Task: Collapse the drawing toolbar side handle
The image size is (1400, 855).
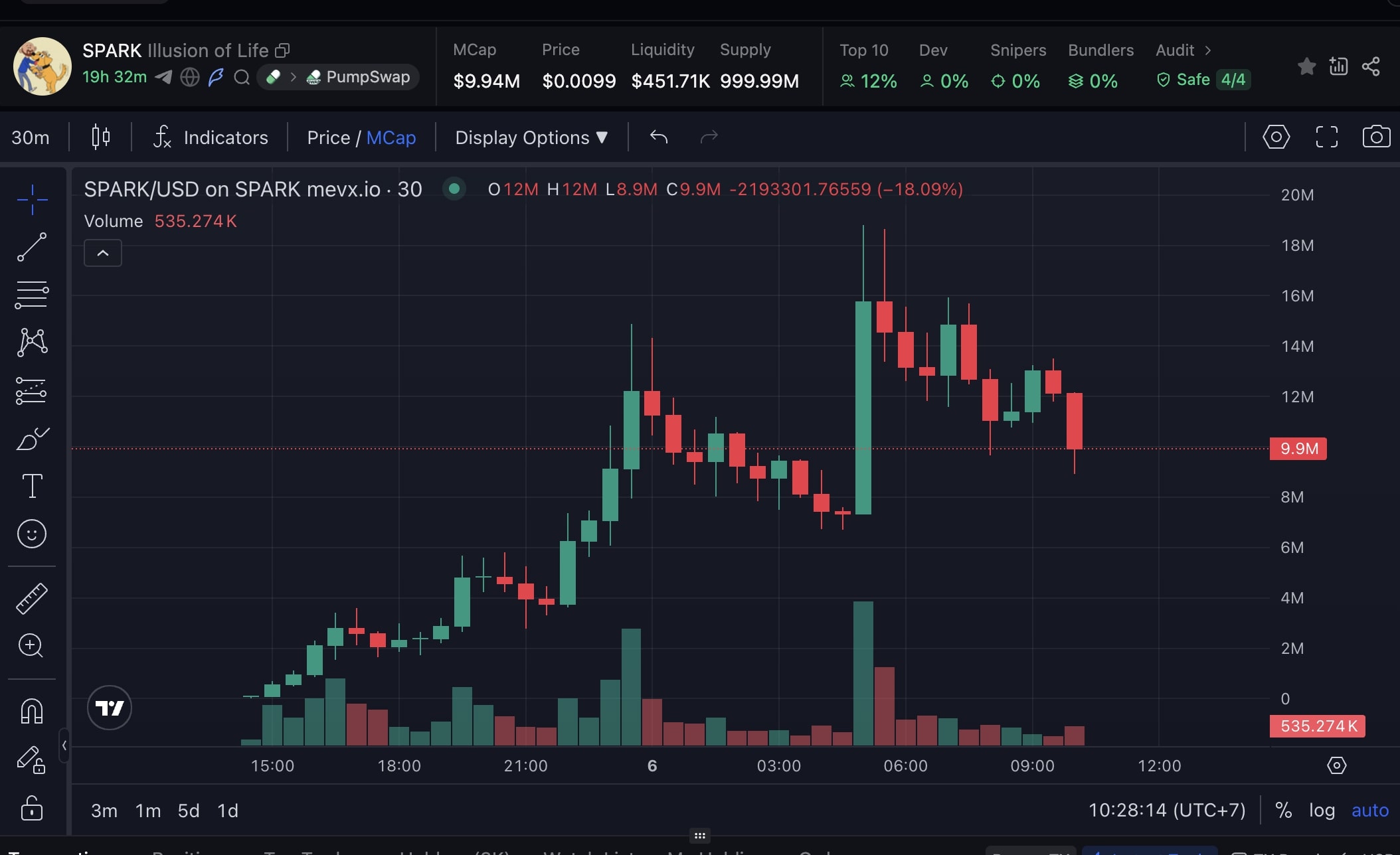Action: (x=64, y=745)
